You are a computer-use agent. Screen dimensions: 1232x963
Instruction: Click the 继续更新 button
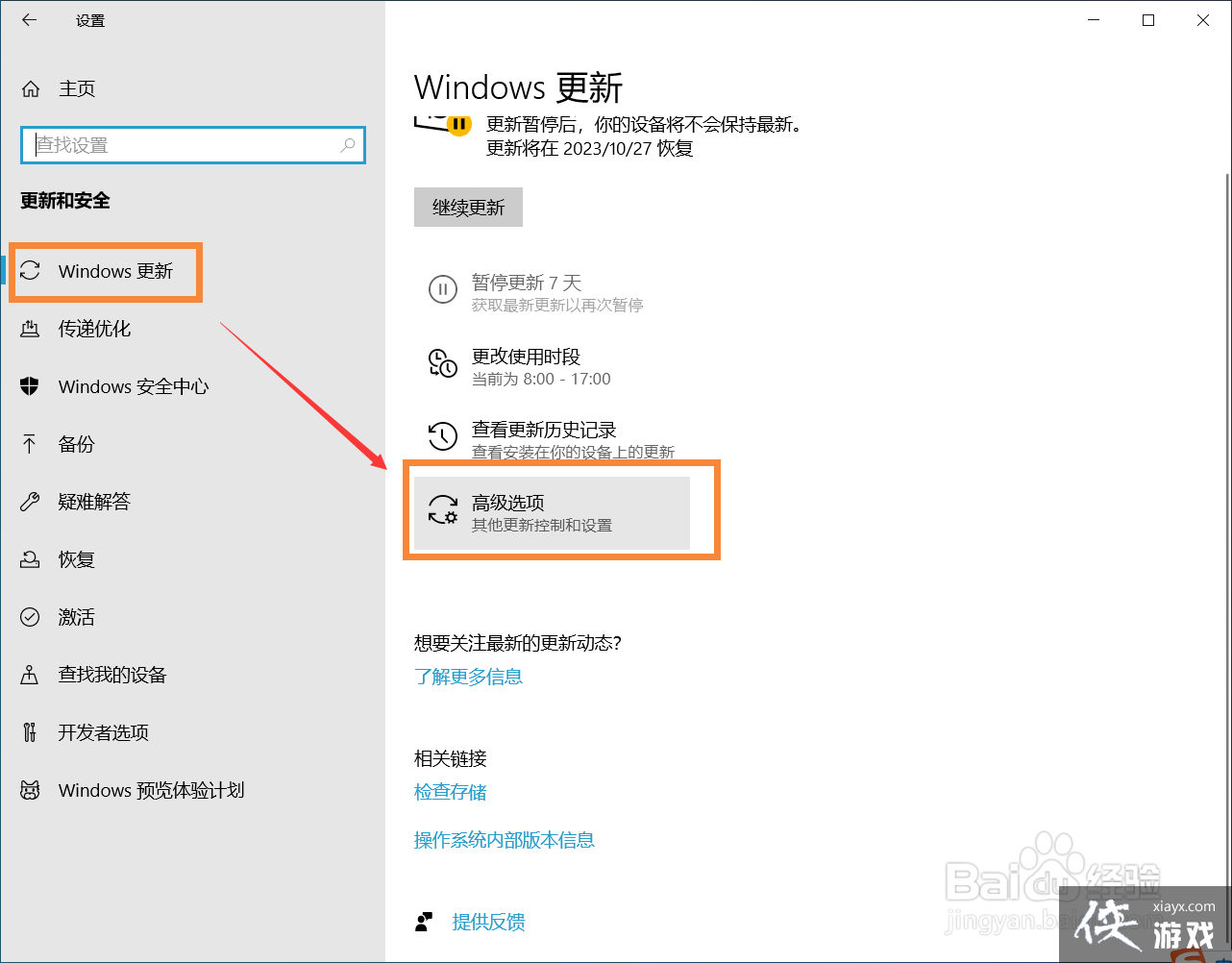point(468,208)
